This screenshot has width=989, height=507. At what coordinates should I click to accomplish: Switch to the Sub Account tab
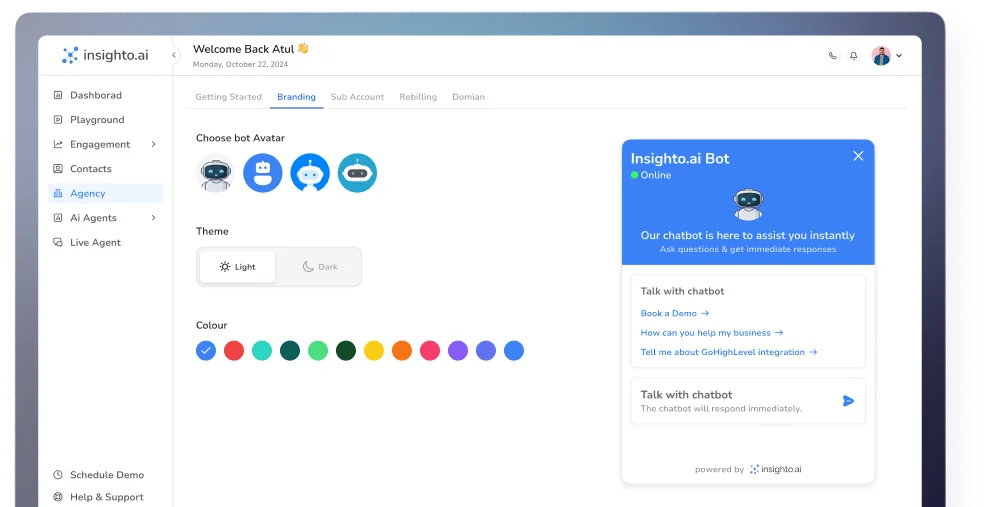point(358,97)
